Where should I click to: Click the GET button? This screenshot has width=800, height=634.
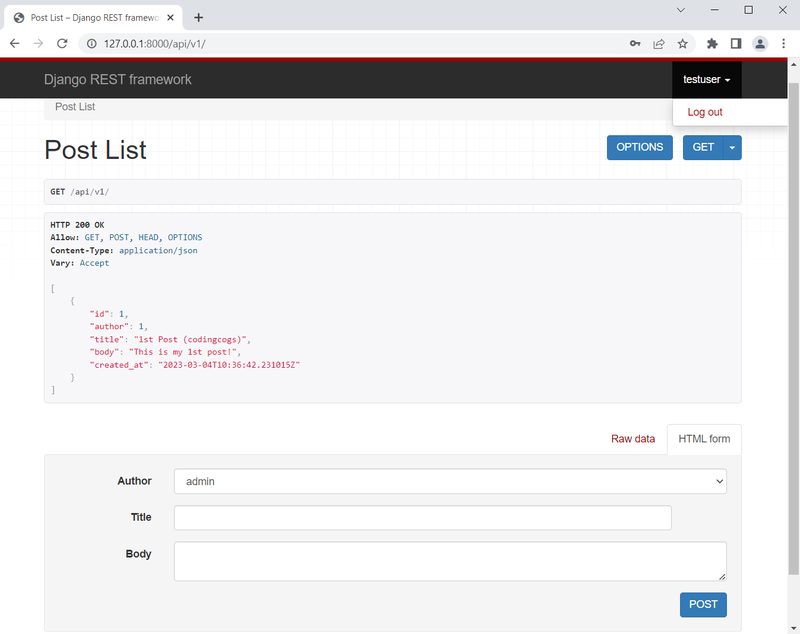[703, 147]
